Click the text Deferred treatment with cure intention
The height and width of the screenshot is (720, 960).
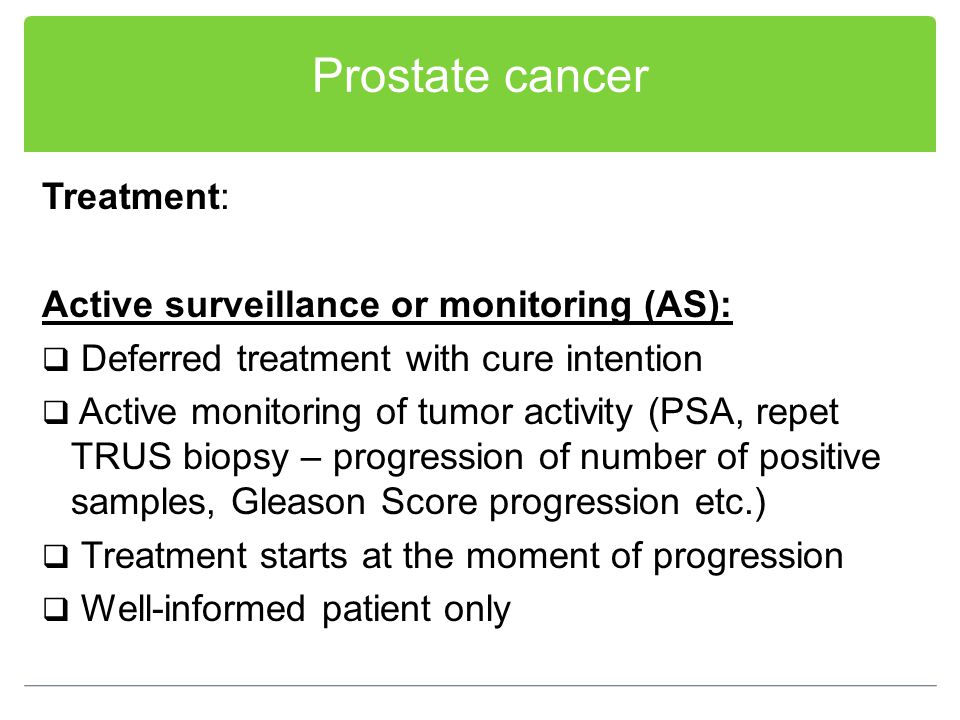392,359
